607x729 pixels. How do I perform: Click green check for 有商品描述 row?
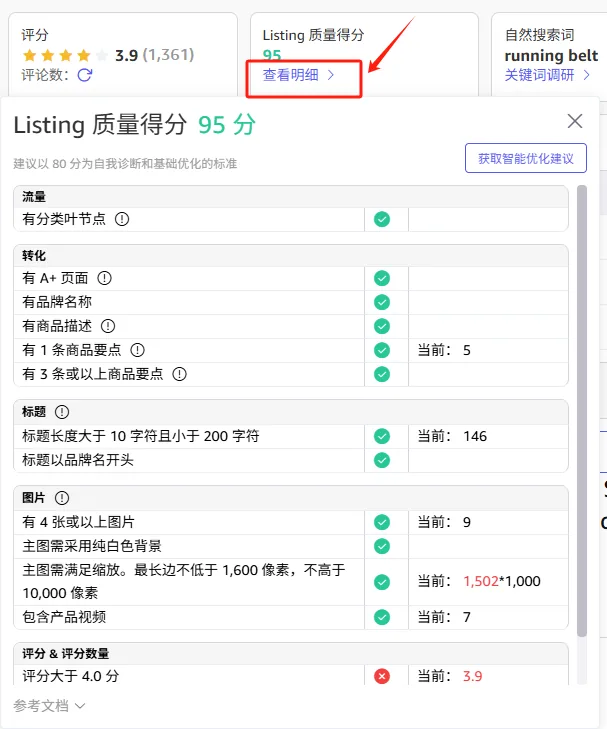coord(382,326)
